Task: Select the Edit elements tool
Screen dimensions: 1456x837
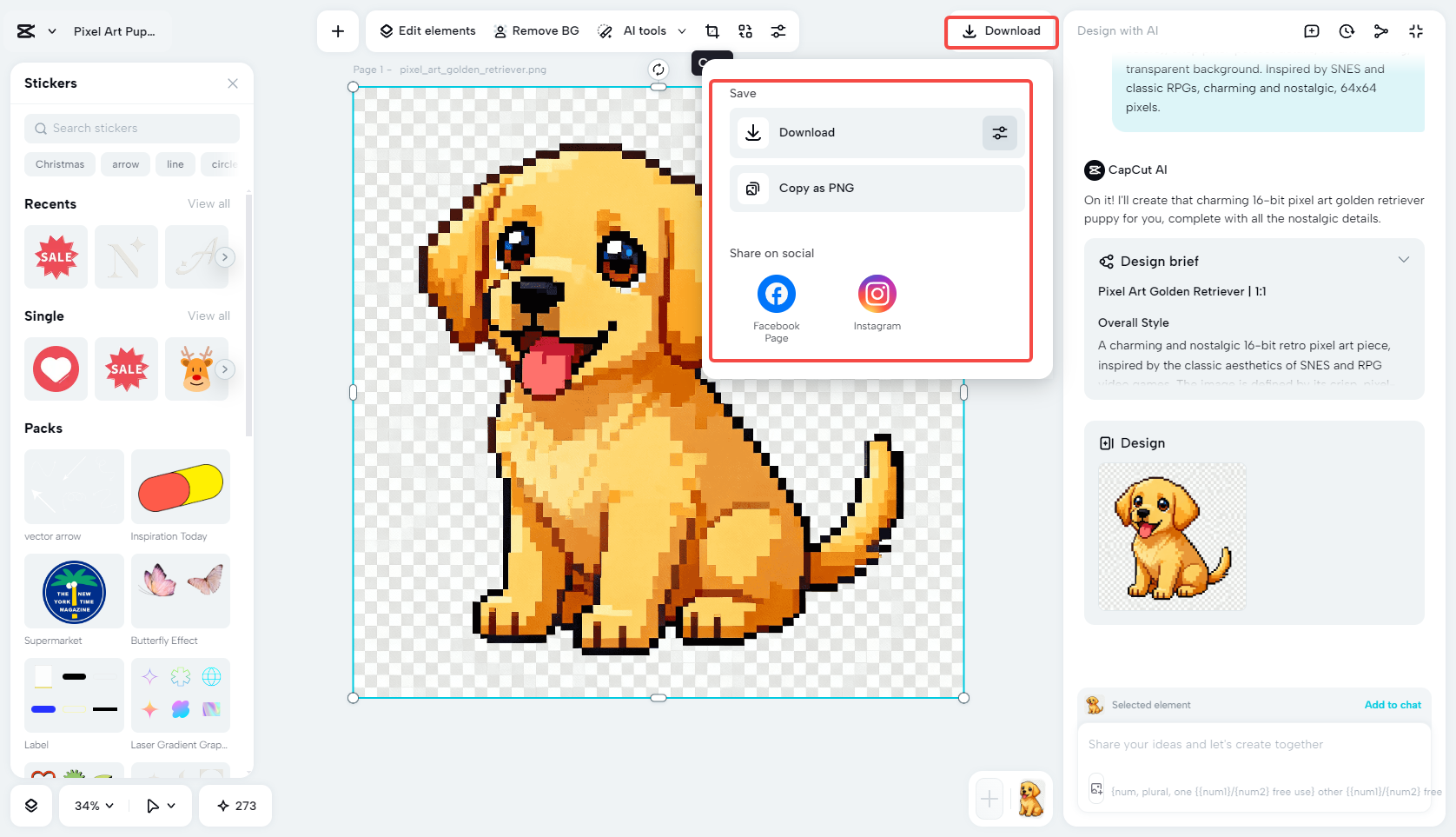Action: coord(426,30)
